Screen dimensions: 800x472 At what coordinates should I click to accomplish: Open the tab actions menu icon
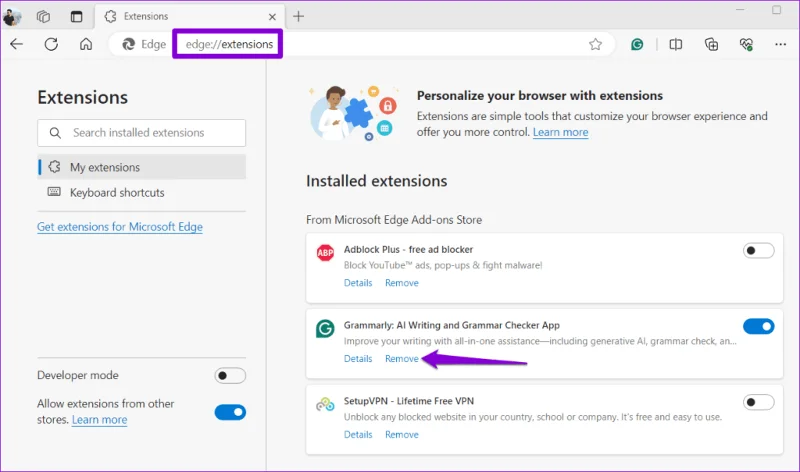[77, 17]
